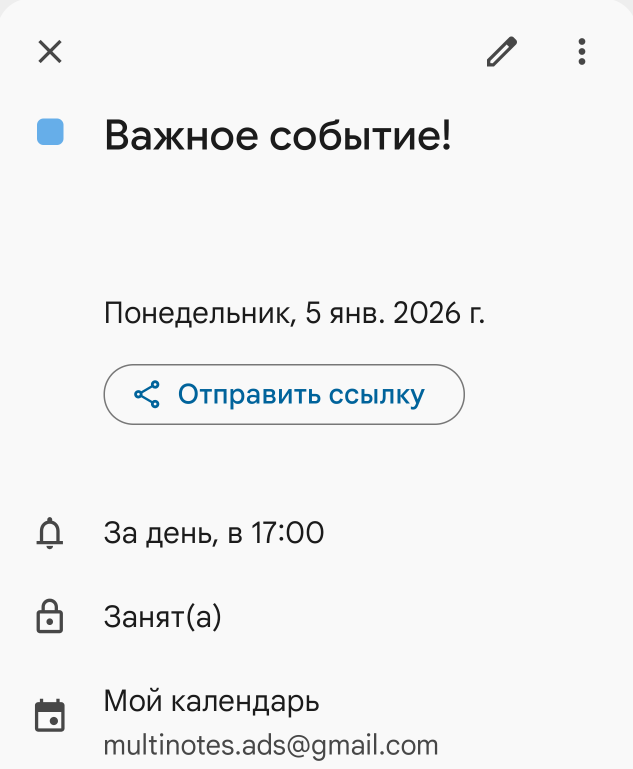Tap the bell notification icon

pos(50,534)
